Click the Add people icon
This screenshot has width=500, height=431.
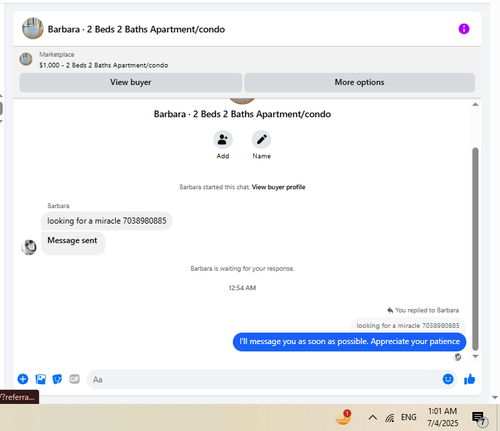click(223, 139)
